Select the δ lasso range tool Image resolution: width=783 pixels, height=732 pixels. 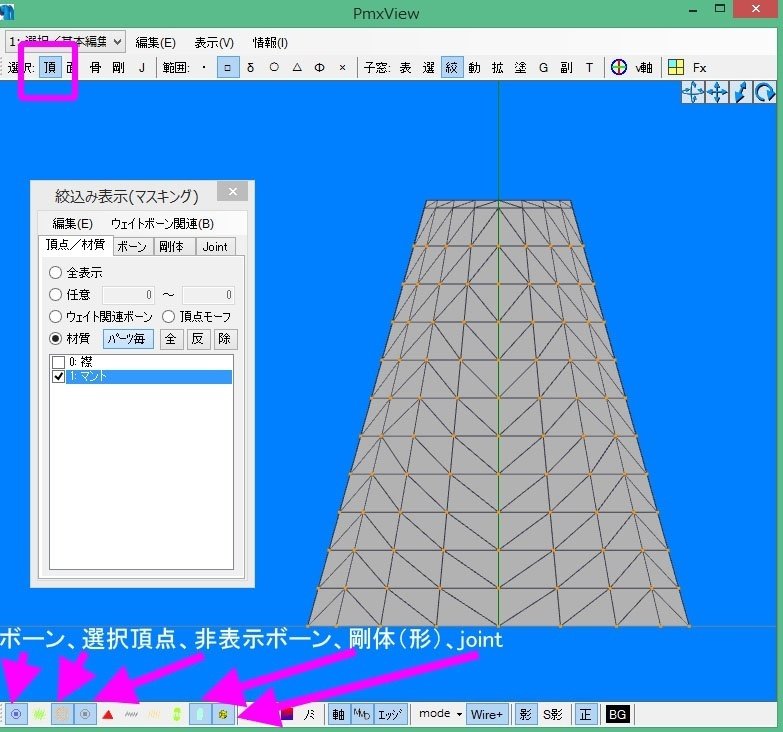(x=251, y=67)
